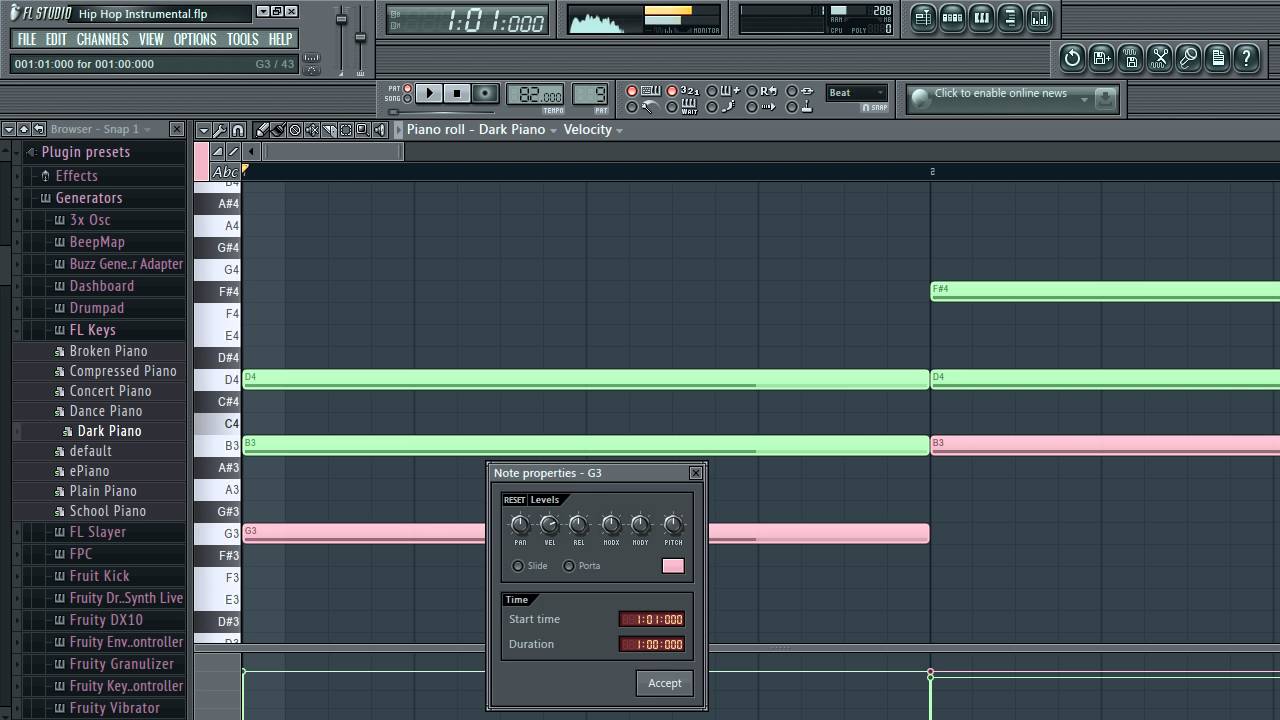Open the audio editor scissors icon
This screenshot has height=720, width=1280.
coord(1159,58)
